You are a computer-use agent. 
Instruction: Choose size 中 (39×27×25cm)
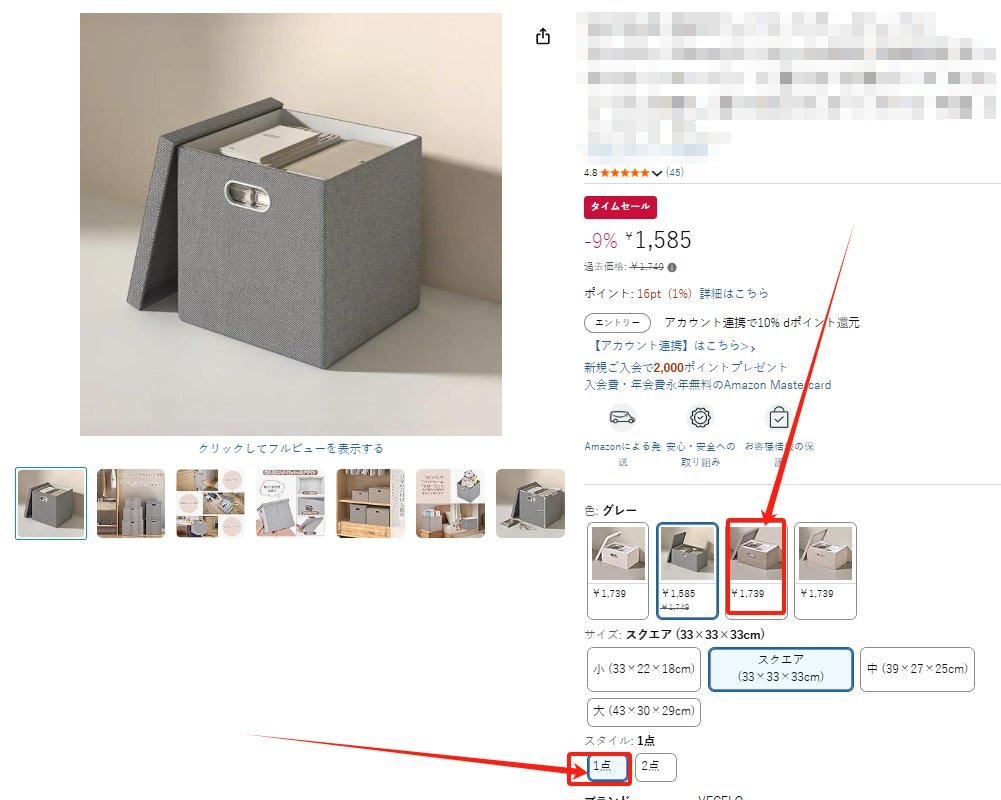click(917, 669)
